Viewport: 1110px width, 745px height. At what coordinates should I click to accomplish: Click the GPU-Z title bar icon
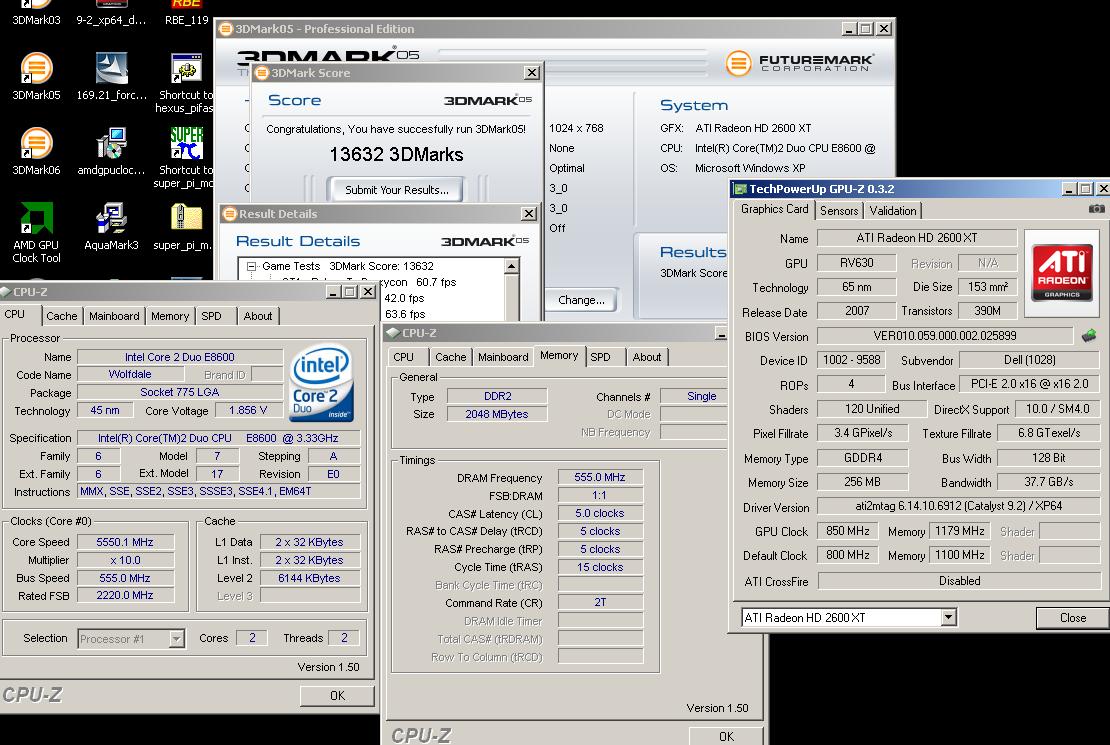pos(740,188)
